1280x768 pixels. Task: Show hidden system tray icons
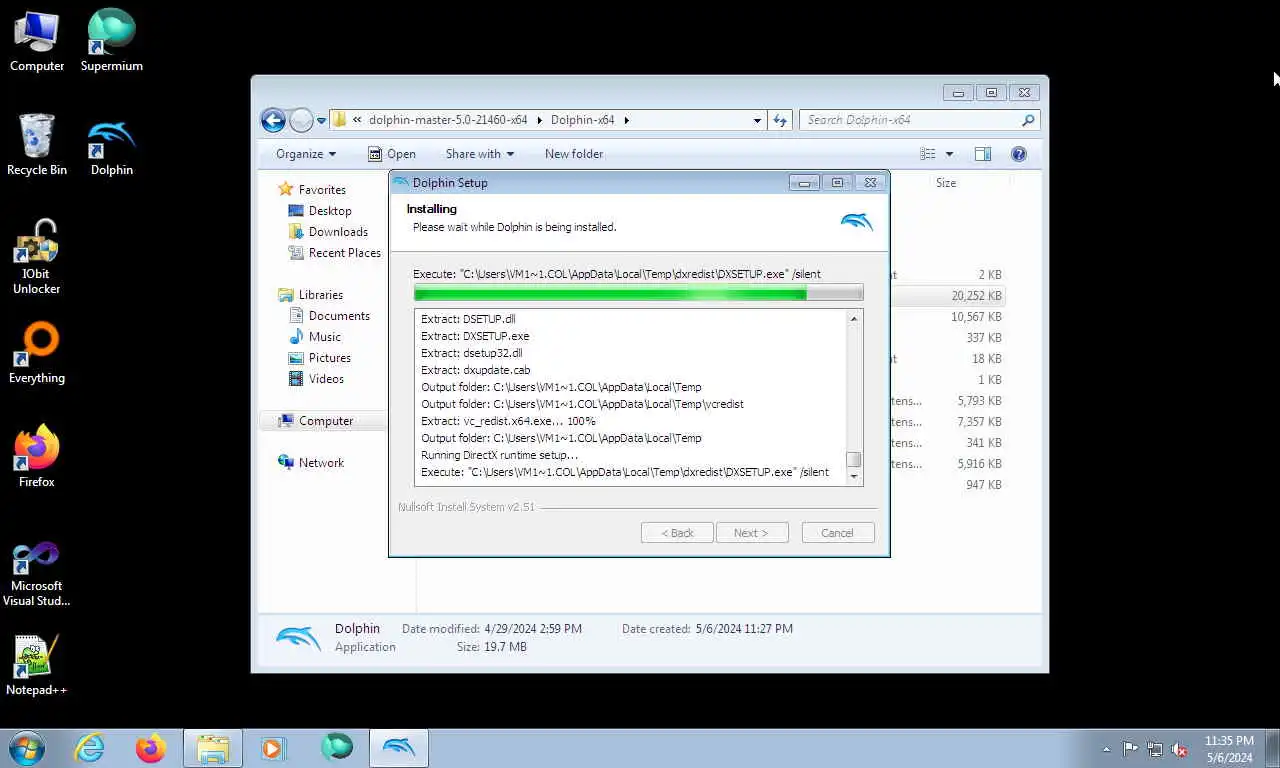pos(1106,748)
